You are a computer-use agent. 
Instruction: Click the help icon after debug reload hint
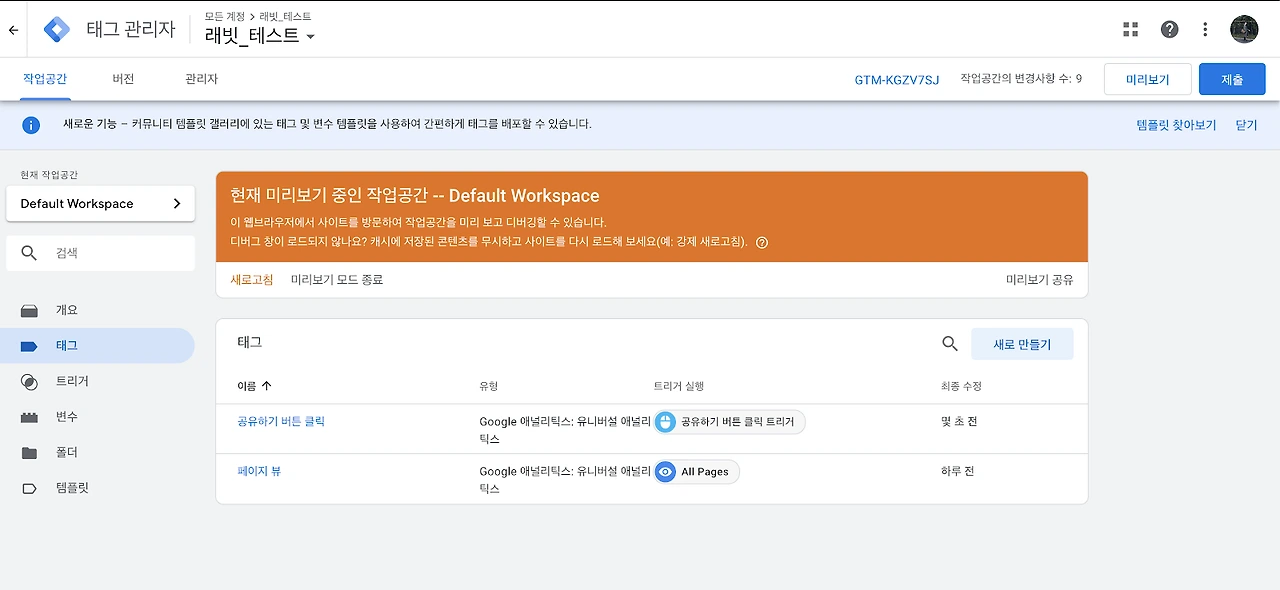pyautogui.click(x=762, y=242)
